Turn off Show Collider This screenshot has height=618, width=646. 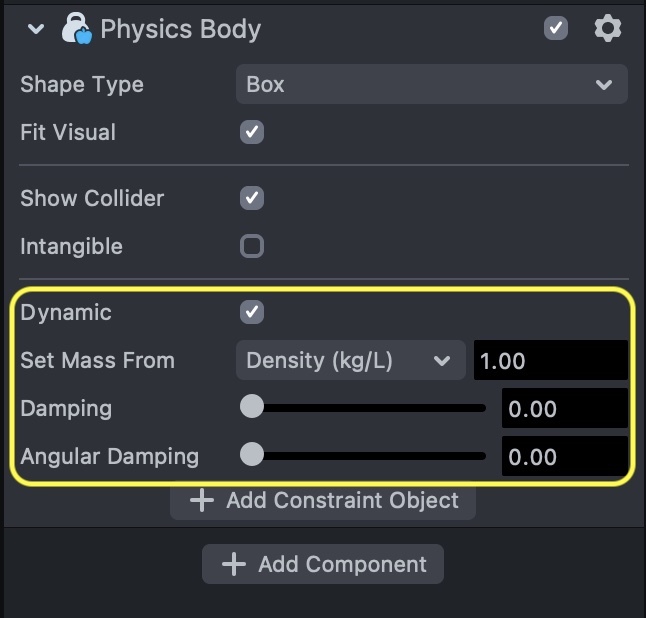coord(252,198)
